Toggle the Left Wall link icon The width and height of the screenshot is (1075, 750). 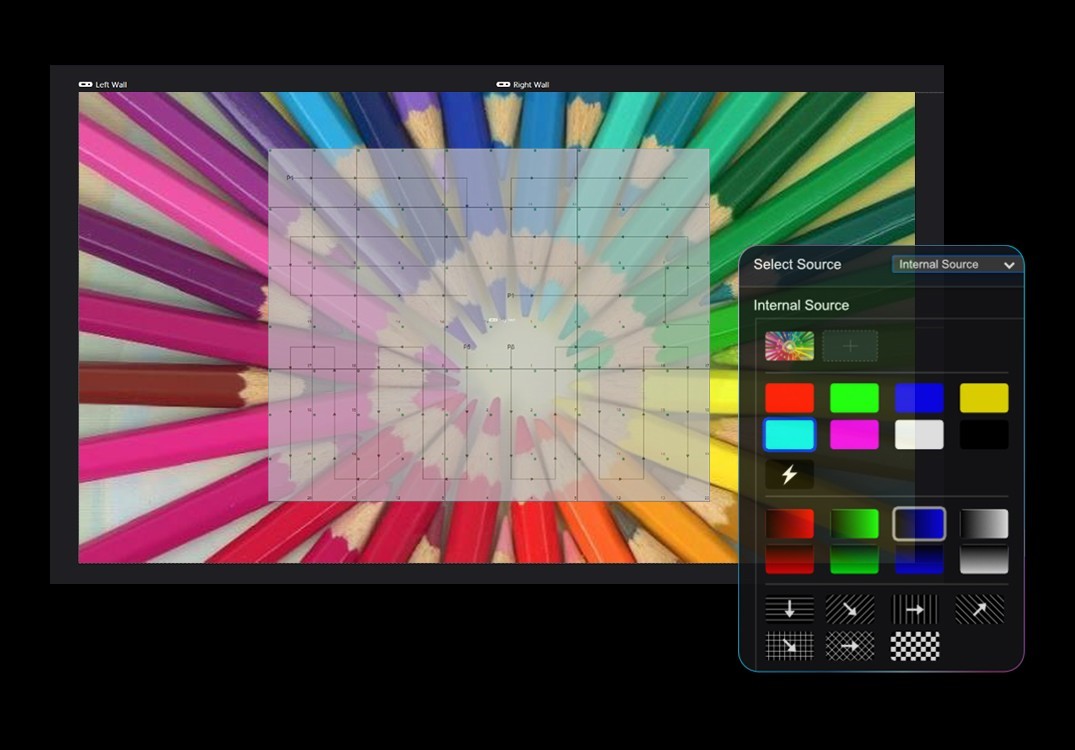point(85,85)
